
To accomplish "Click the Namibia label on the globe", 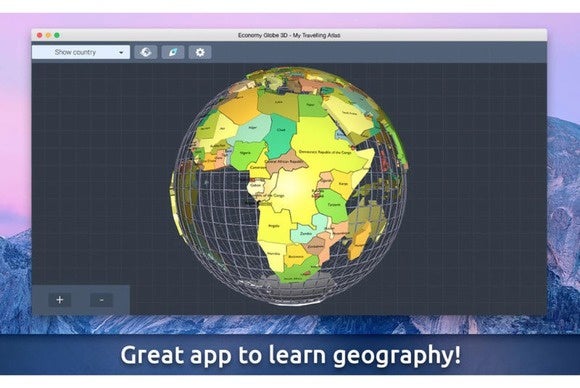I will 274,254.
